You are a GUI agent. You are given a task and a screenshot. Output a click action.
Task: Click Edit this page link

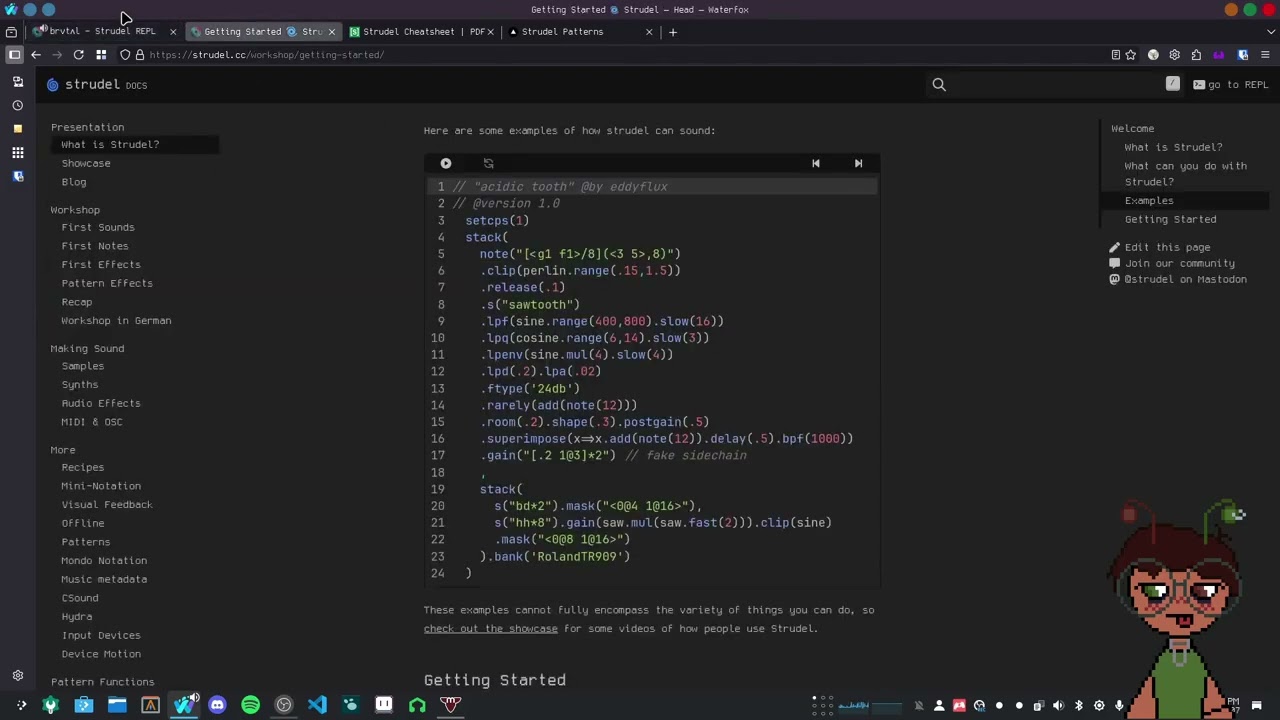[x=1160, y=247]
